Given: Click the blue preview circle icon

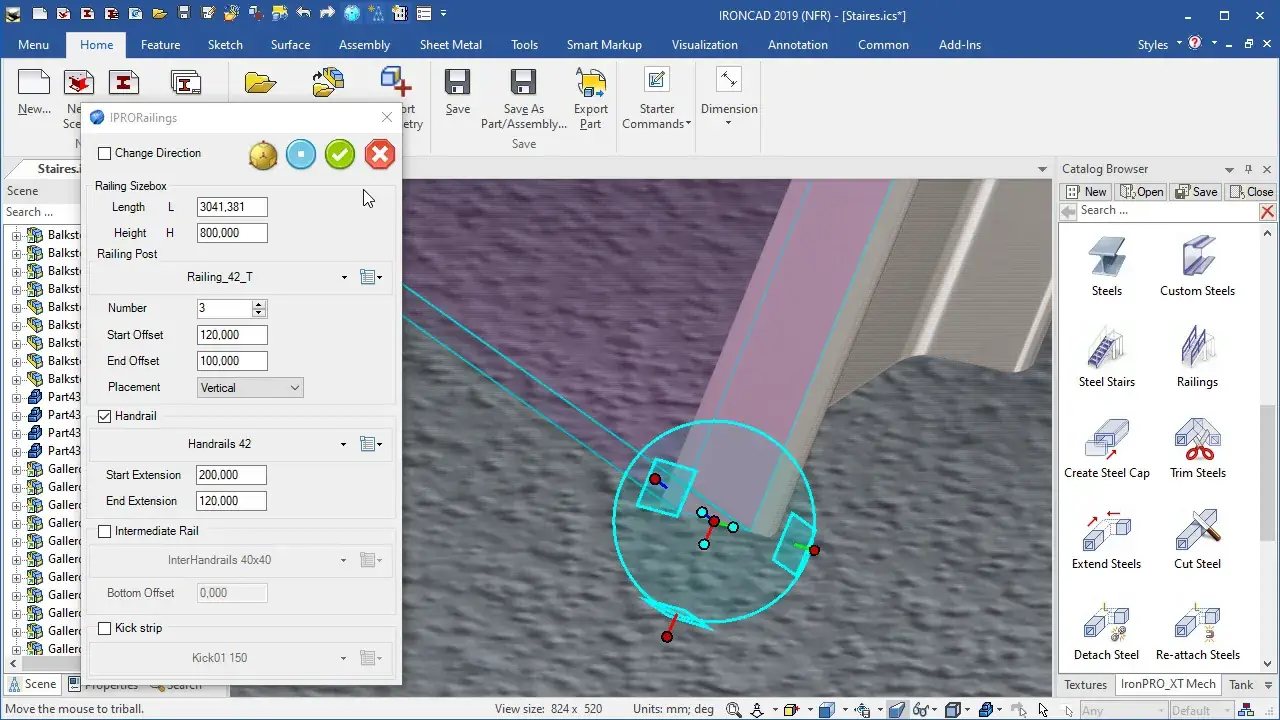Looking at the screenshot, I should coord(301,154).
